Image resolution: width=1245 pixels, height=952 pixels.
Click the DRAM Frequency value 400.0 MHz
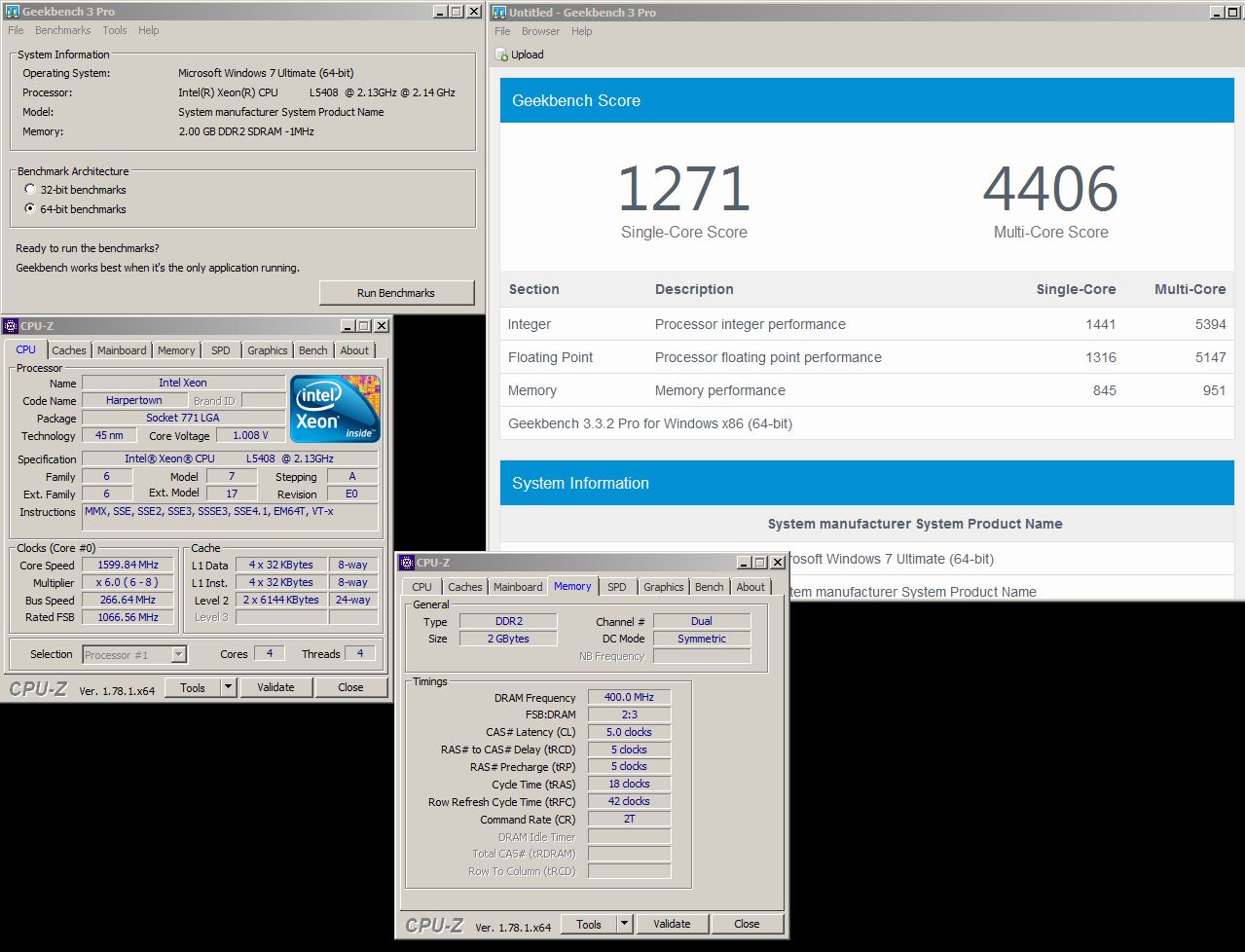[629, 697]
